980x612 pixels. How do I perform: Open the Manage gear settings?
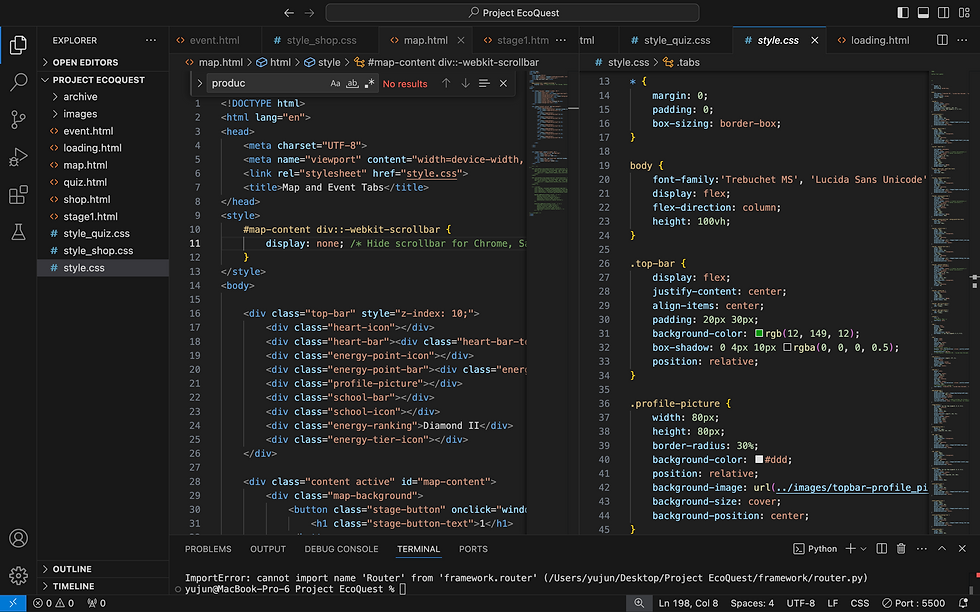click(18, 575)
